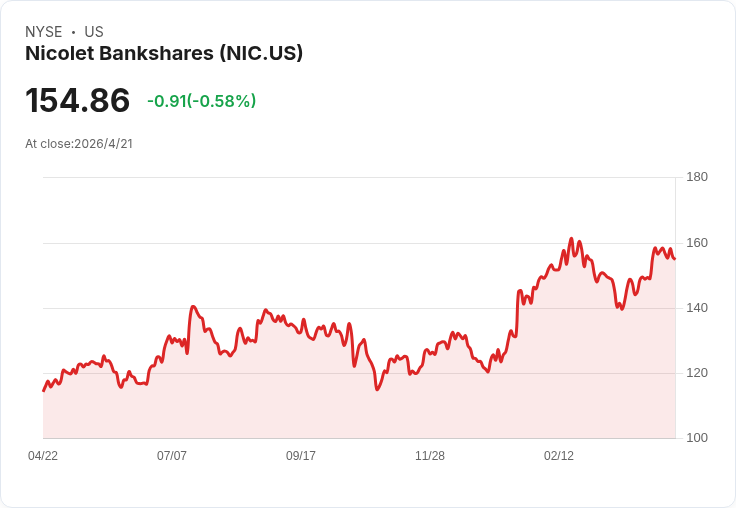736x508 pixels.
Task: Click the 02/12 date on the x-axis
Action: (x=559, y=456)
